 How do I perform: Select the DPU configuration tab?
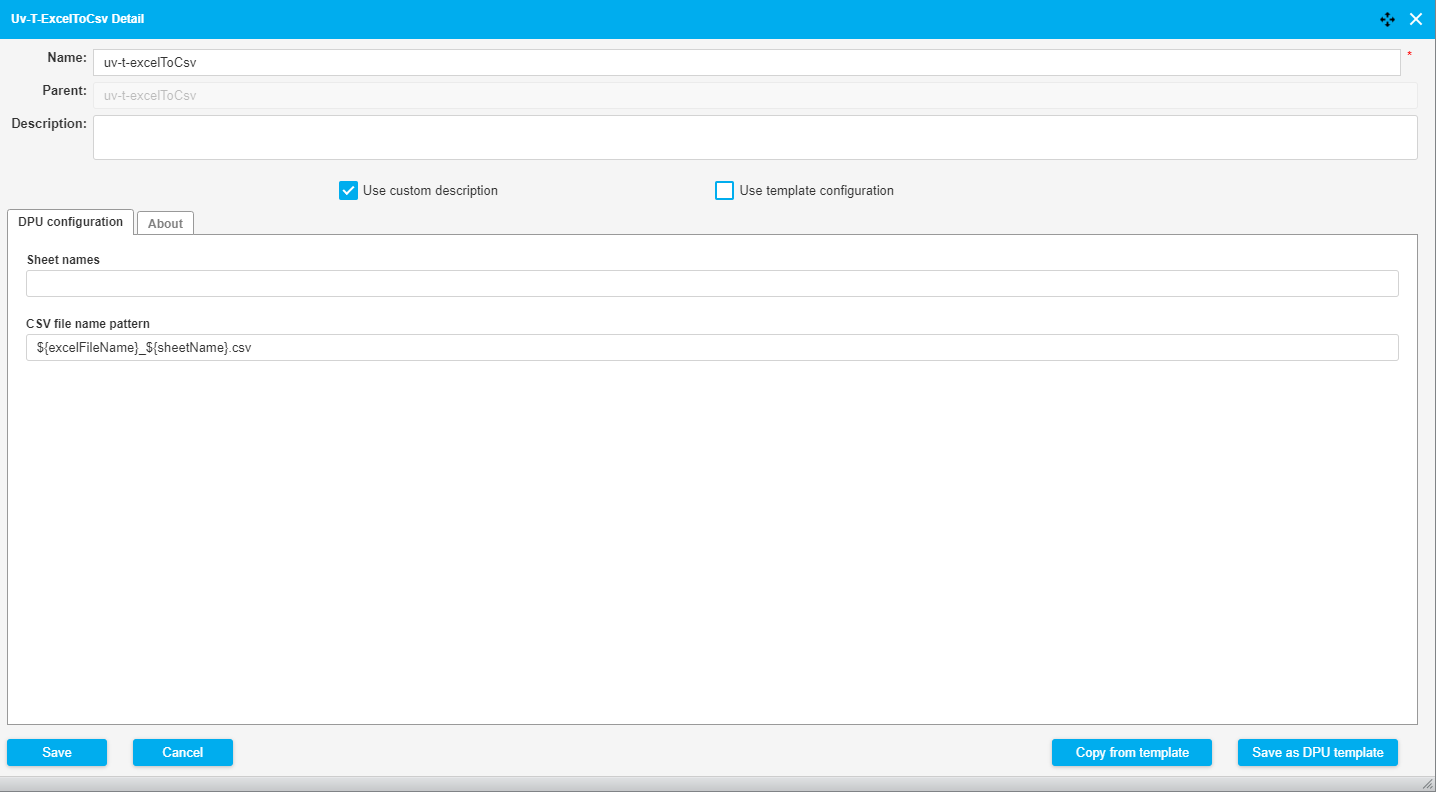click(70, 222)
